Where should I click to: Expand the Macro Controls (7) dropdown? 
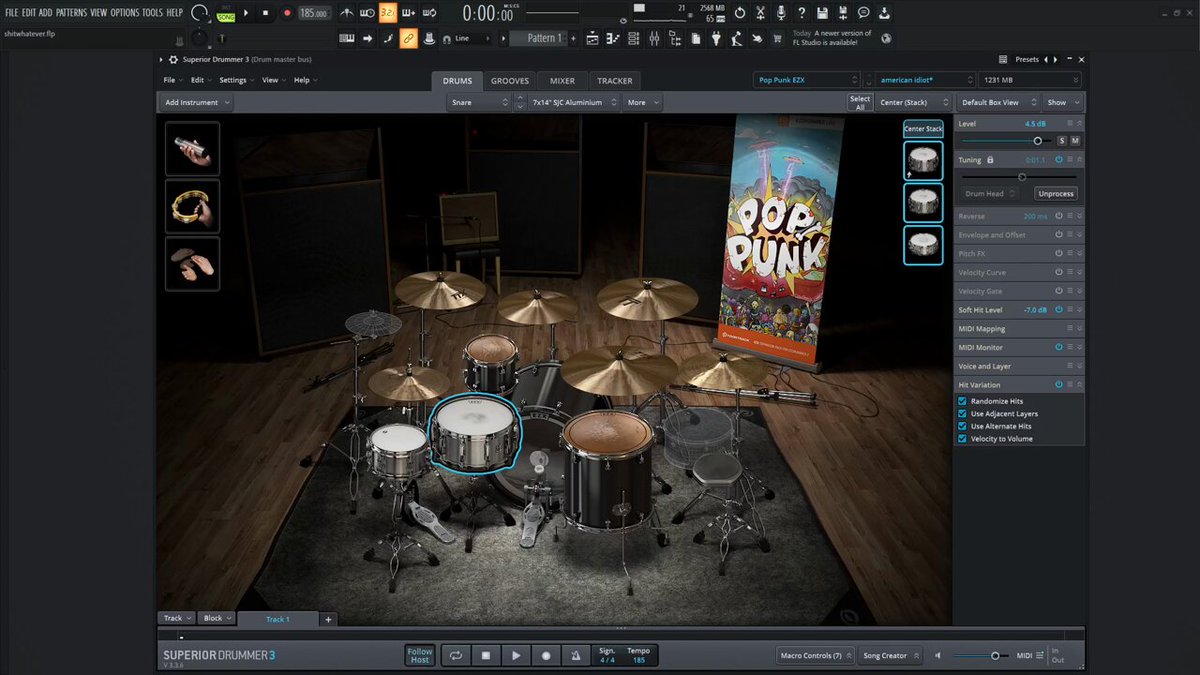point(815,656)
